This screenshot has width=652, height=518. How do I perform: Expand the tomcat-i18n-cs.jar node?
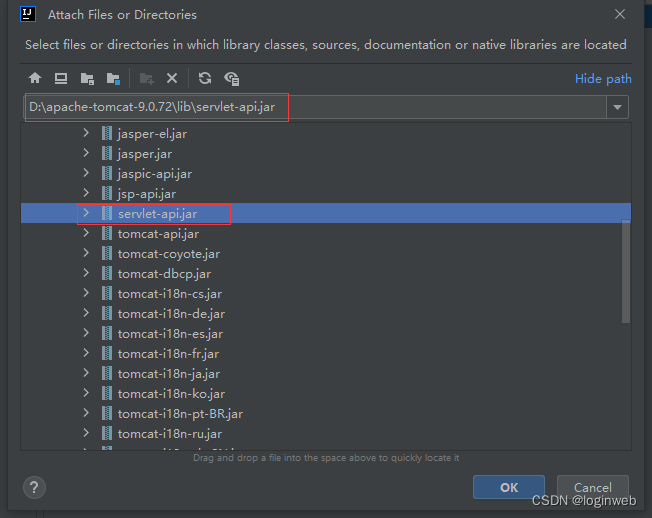point(86,293)
